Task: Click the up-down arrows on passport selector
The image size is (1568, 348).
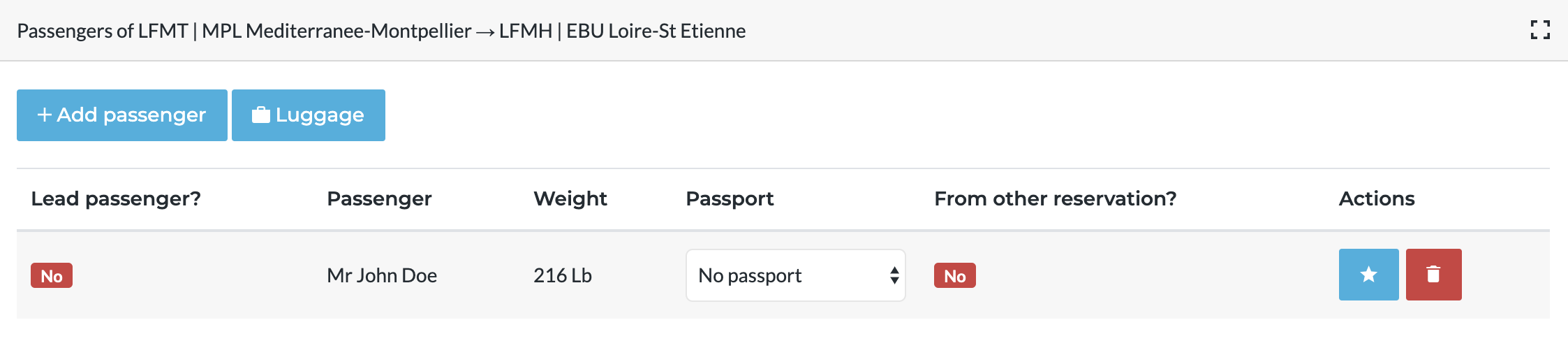Action: (894, 275)
